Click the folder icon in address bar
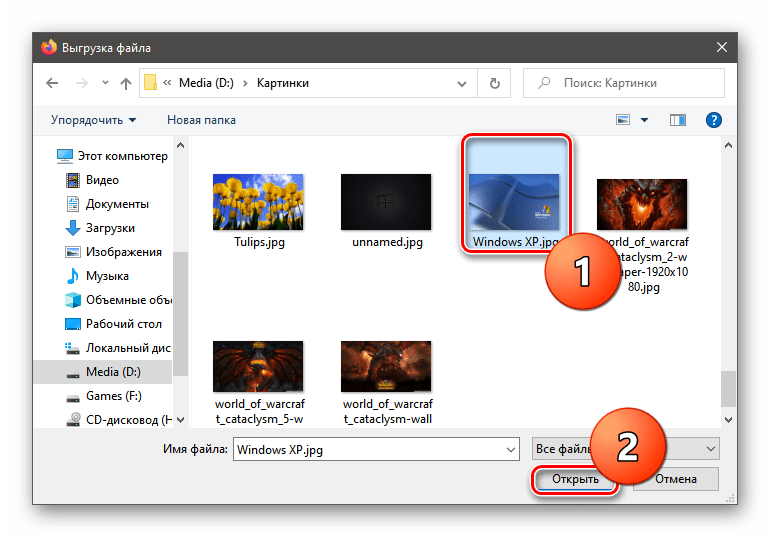Viewport: 770px width, 537px height. point(150,82)
